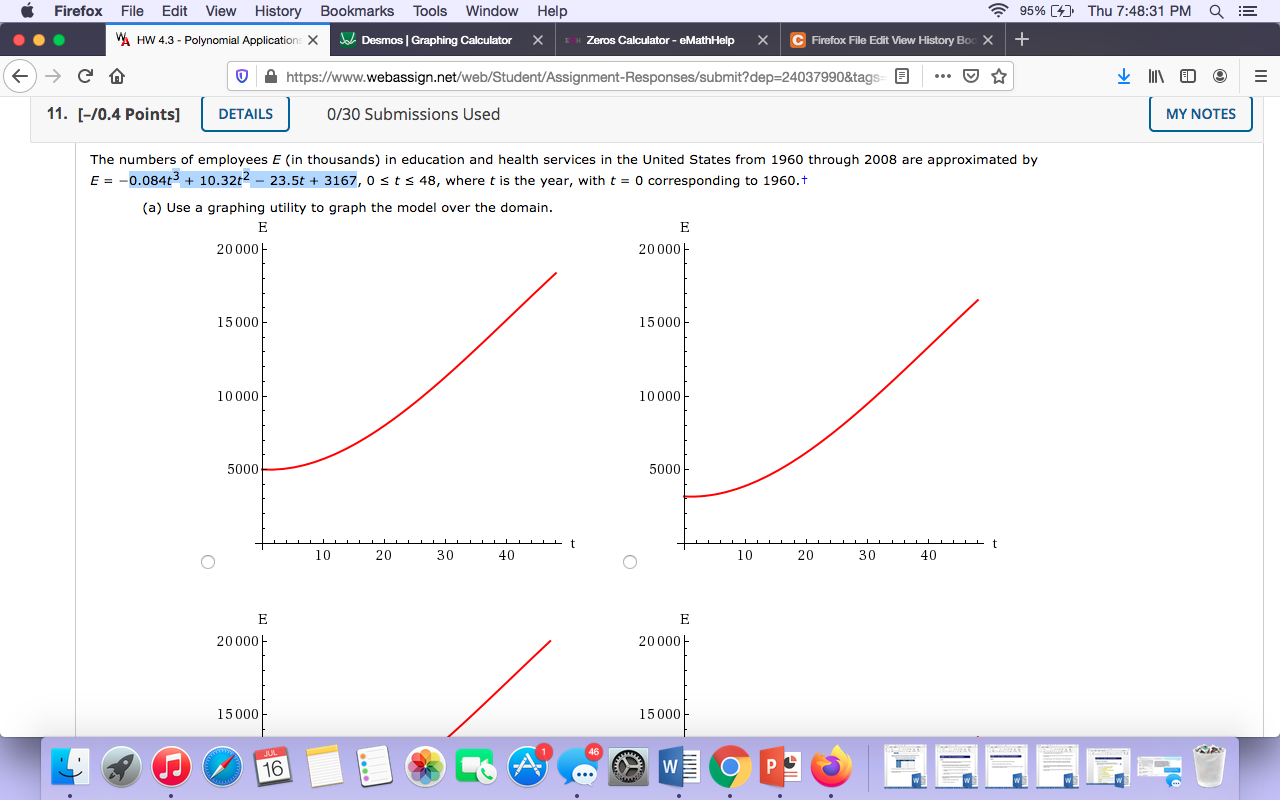Select the second graph answer radio button
The width and height of the screenshot is (1280, 800).
(630, 562)
